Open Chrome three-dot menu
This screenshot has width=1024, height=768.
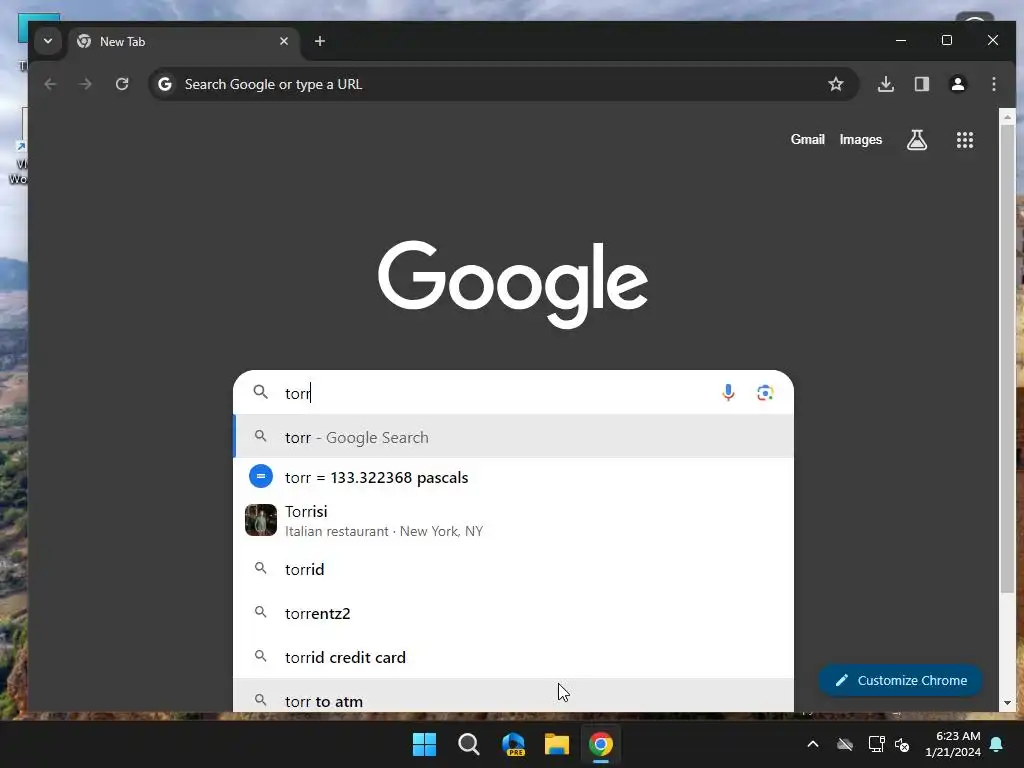993,84
